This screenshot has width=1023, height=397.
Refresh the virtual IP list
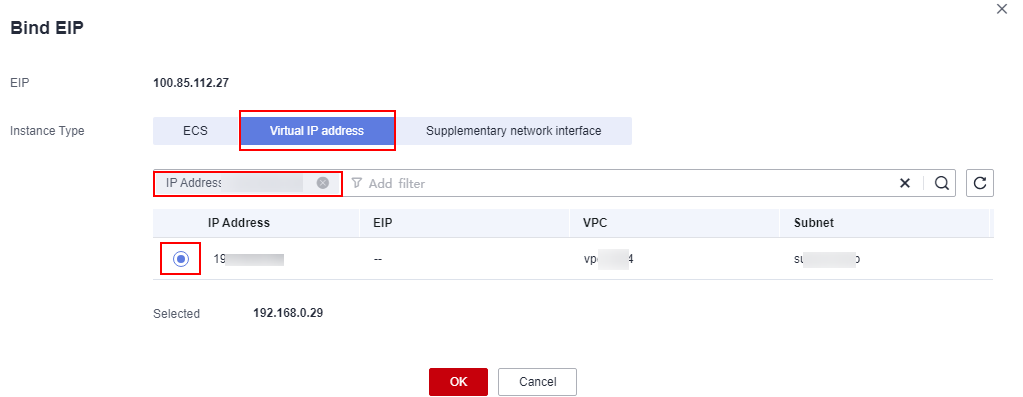click(x=979, y=183)
